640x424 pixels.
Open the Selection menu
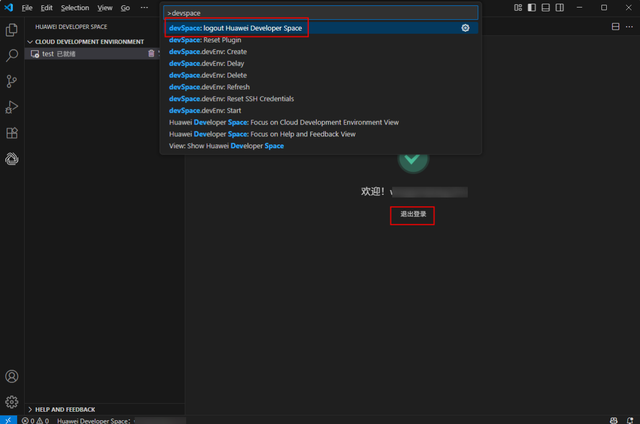pyautogui.click(x=74, y=8)
